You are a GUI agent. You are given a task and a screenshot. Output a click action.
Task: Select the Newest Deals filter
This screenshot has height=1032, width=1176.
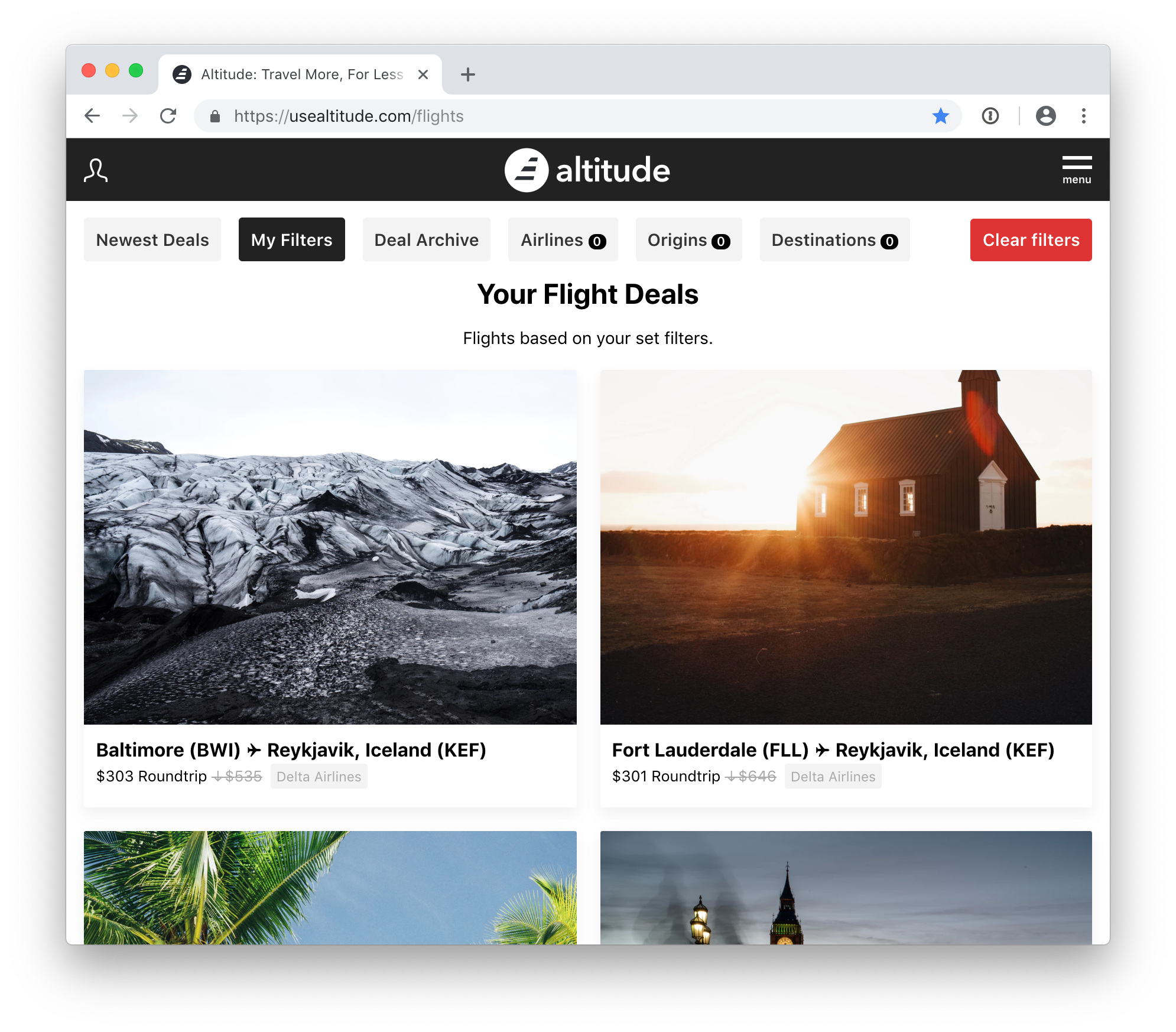(x=152, y=239)
